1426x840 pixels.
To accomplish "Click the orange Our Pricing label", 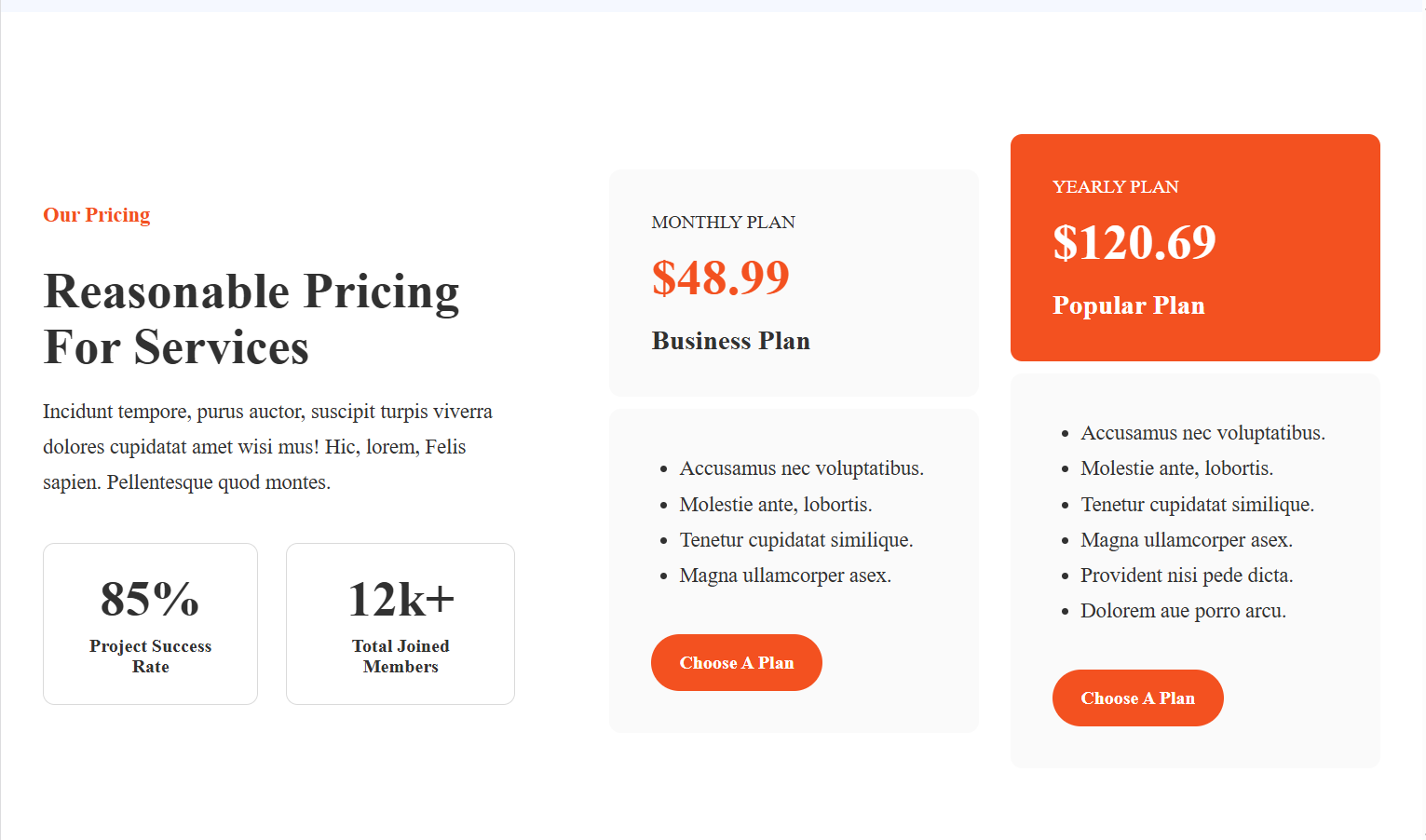I will click(97, 215).
